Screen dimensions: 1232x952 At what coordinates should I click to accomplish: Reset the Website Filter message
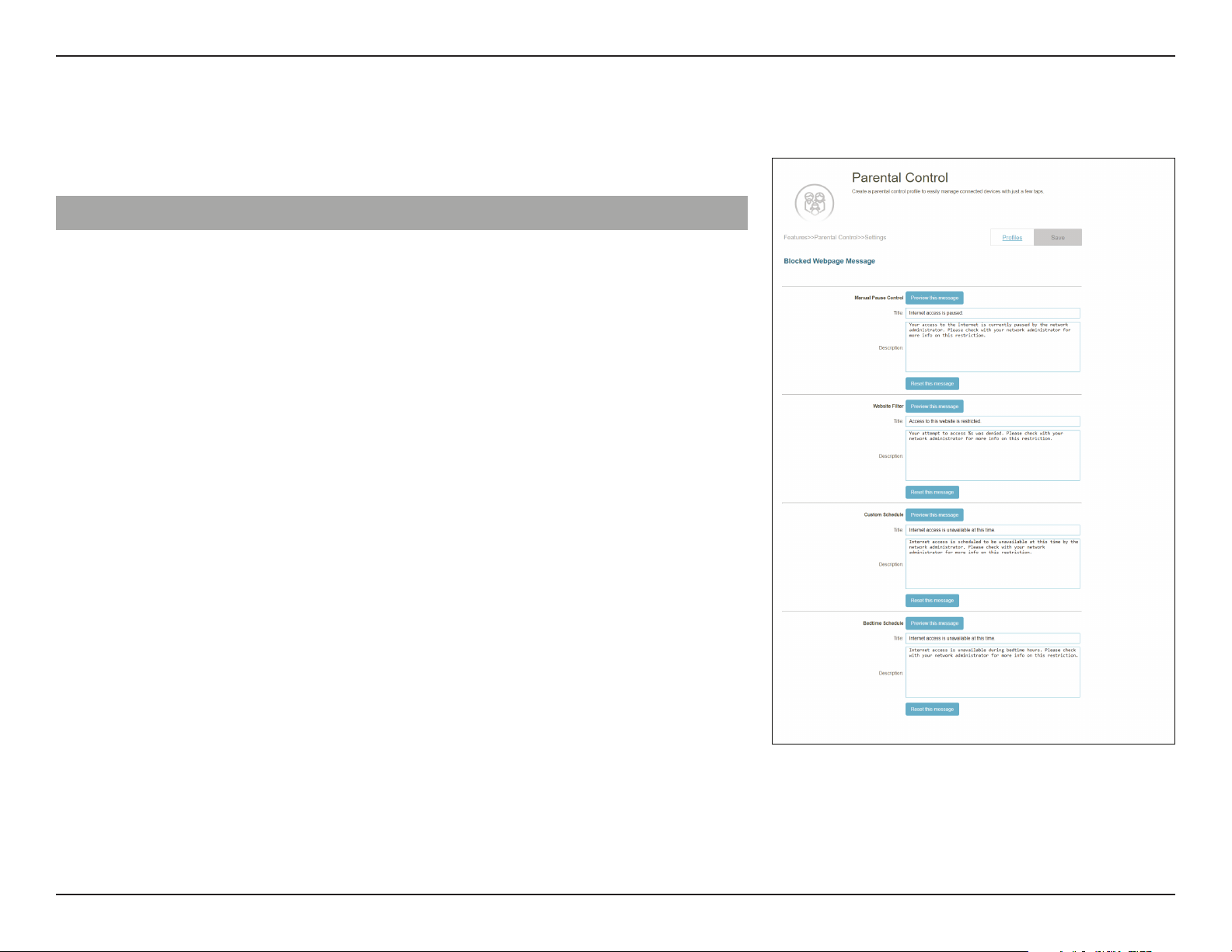click(932, 492)
